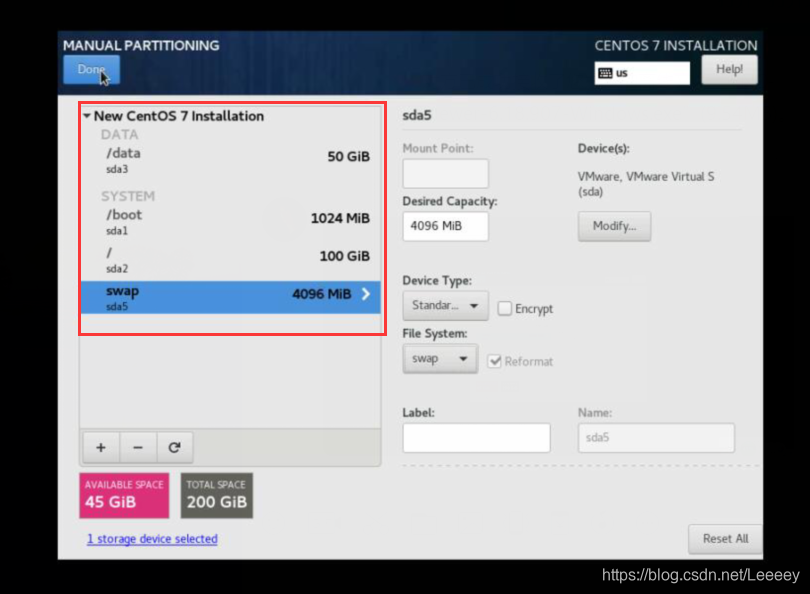Viewport: 810px width, 594px height.
Task: Click the Modify... devices button
Action: 614,226
